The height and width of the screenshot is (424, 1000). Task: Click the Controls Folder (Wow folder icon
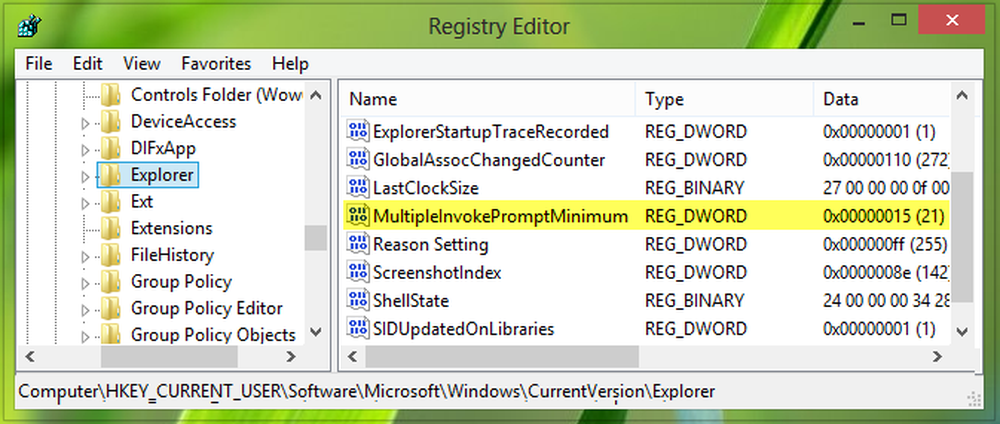click(x=111, y=94)
